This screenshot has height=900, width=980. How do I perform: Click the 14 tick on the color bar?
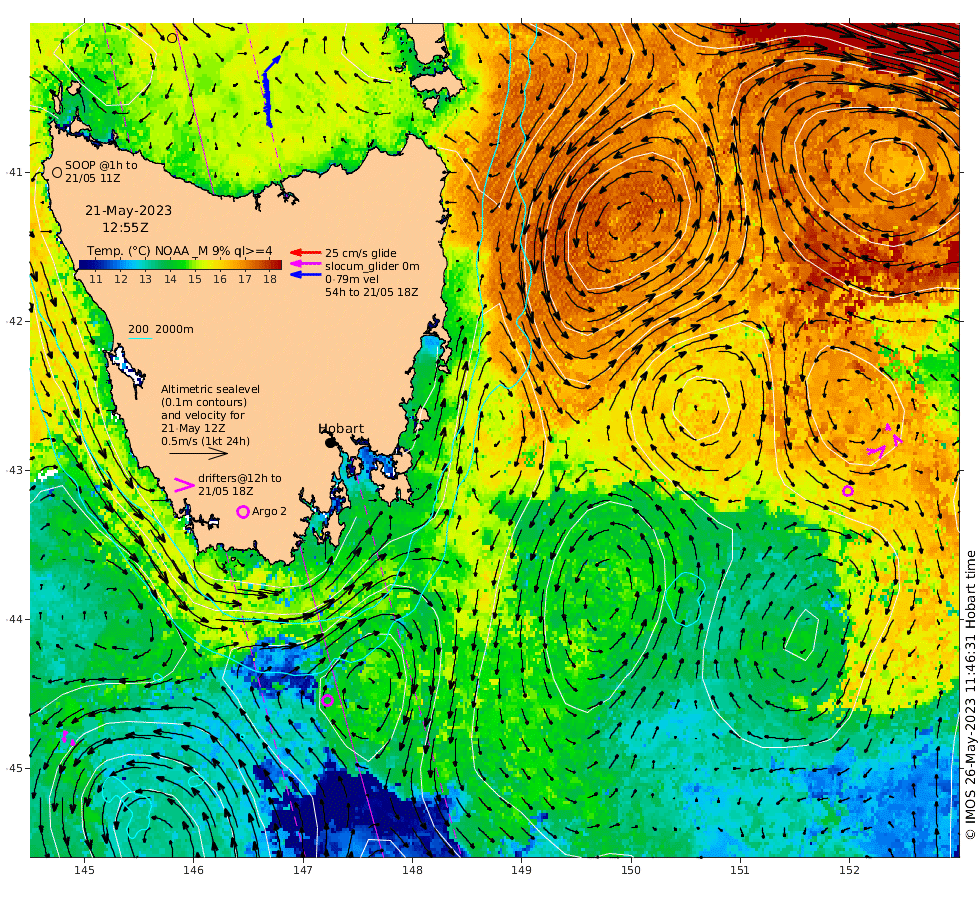coord(170,279)
